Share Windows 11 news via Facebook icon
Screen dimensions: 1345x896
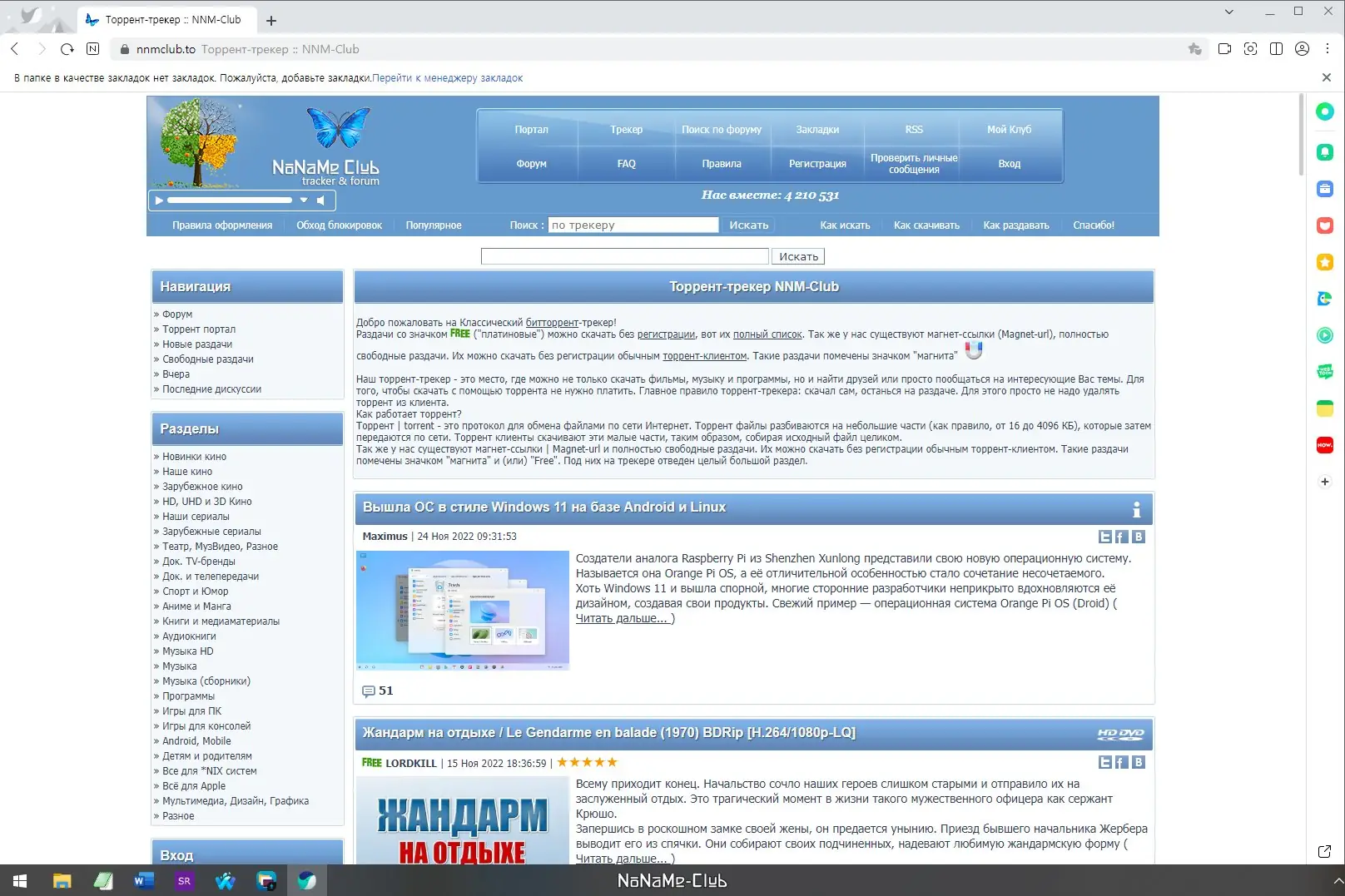pyautogui.click(x=1121, y=537)
